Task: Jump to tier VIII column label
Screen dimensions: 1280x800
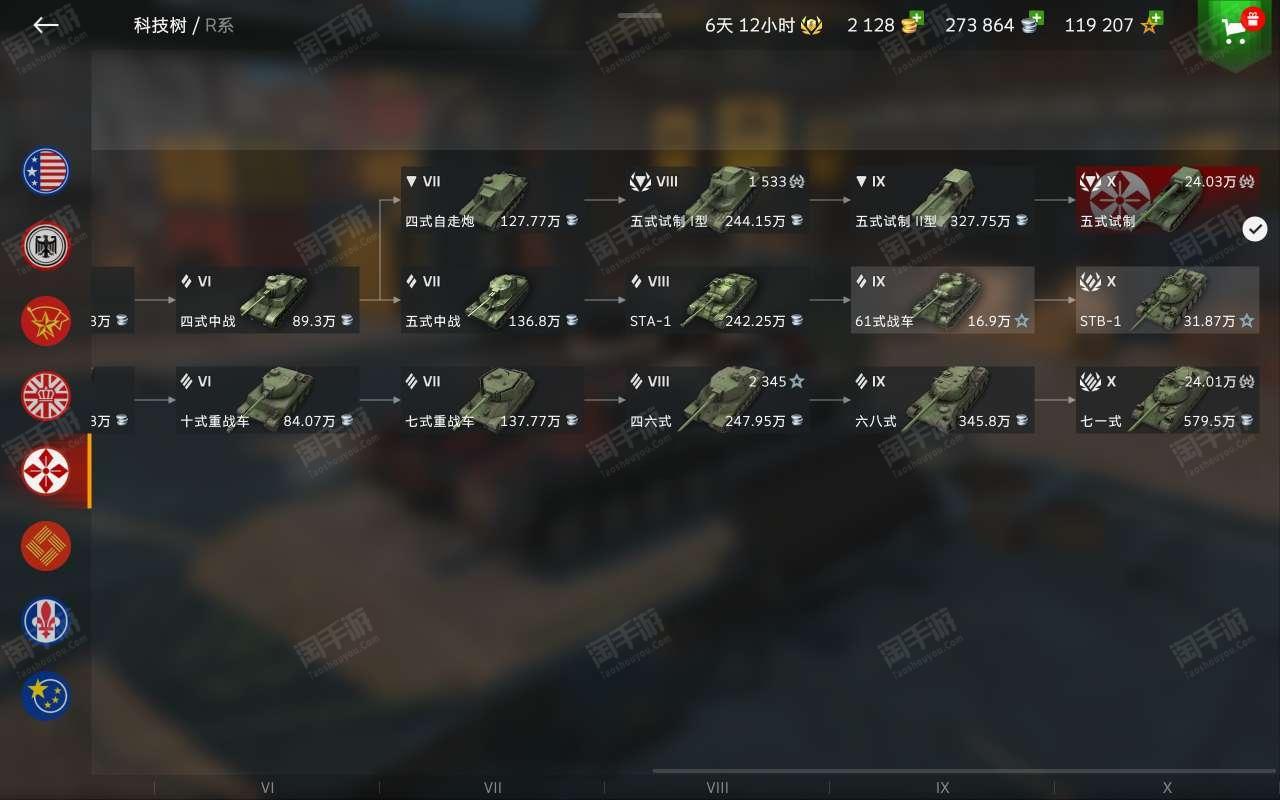Action: point(717,787)
